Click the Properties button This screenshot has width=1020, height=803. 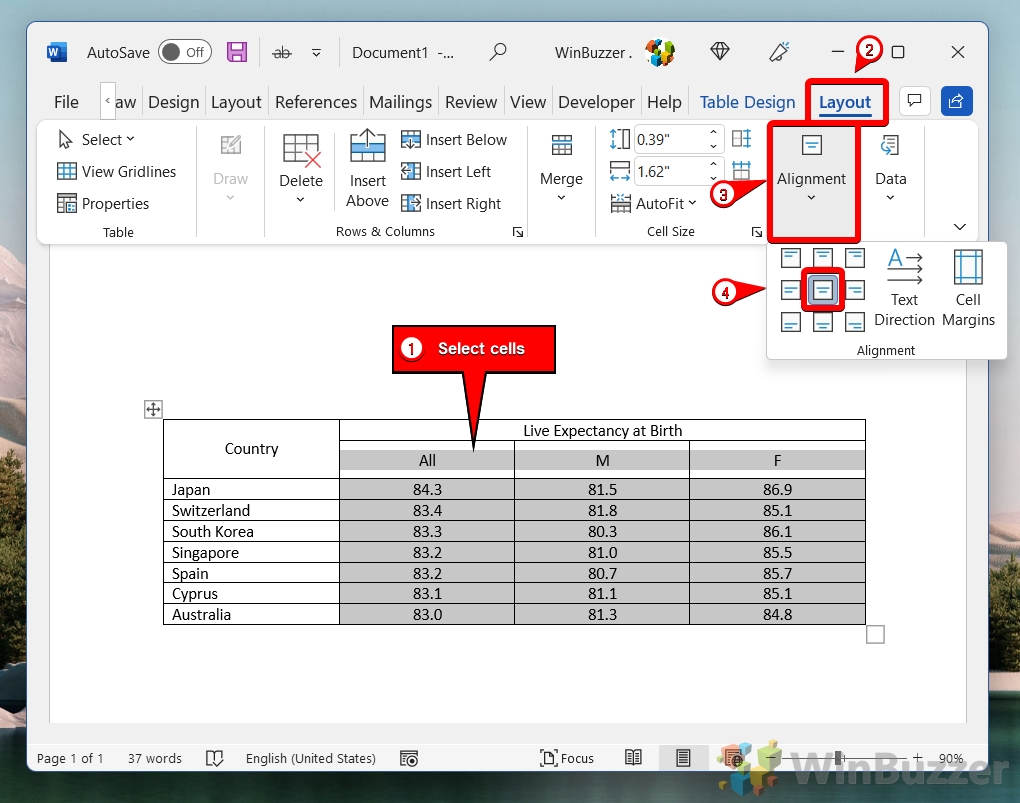tap(103, 204)
